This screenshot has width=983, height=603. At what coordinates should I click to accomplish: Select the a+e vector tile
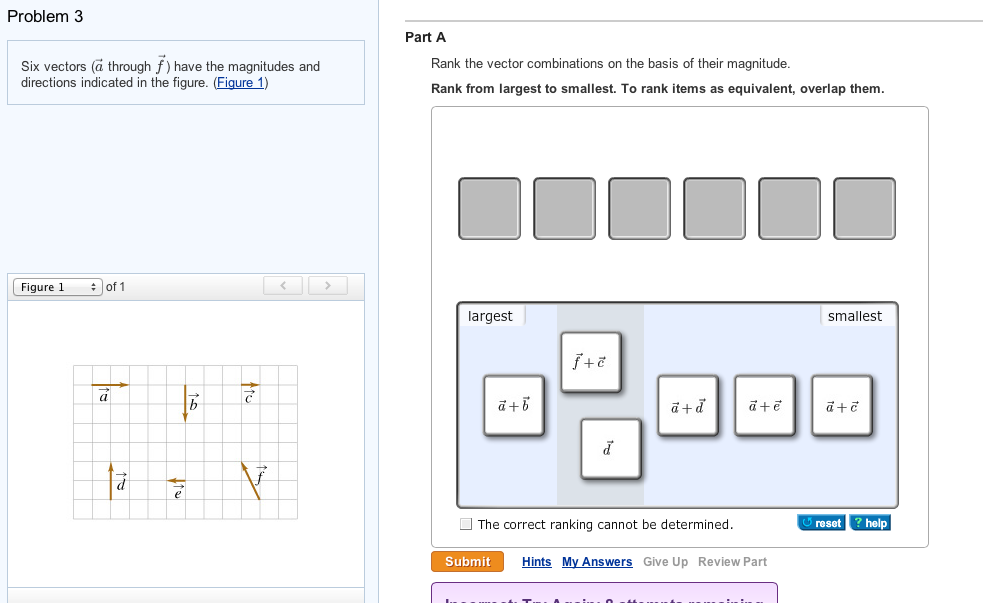click(765, 405)
